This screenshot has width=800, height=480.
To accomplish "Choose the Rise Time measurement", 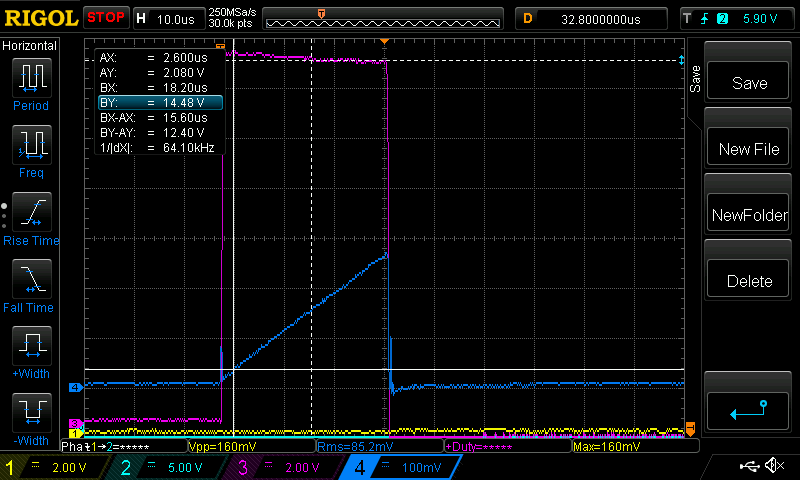I will coord(30,217).
